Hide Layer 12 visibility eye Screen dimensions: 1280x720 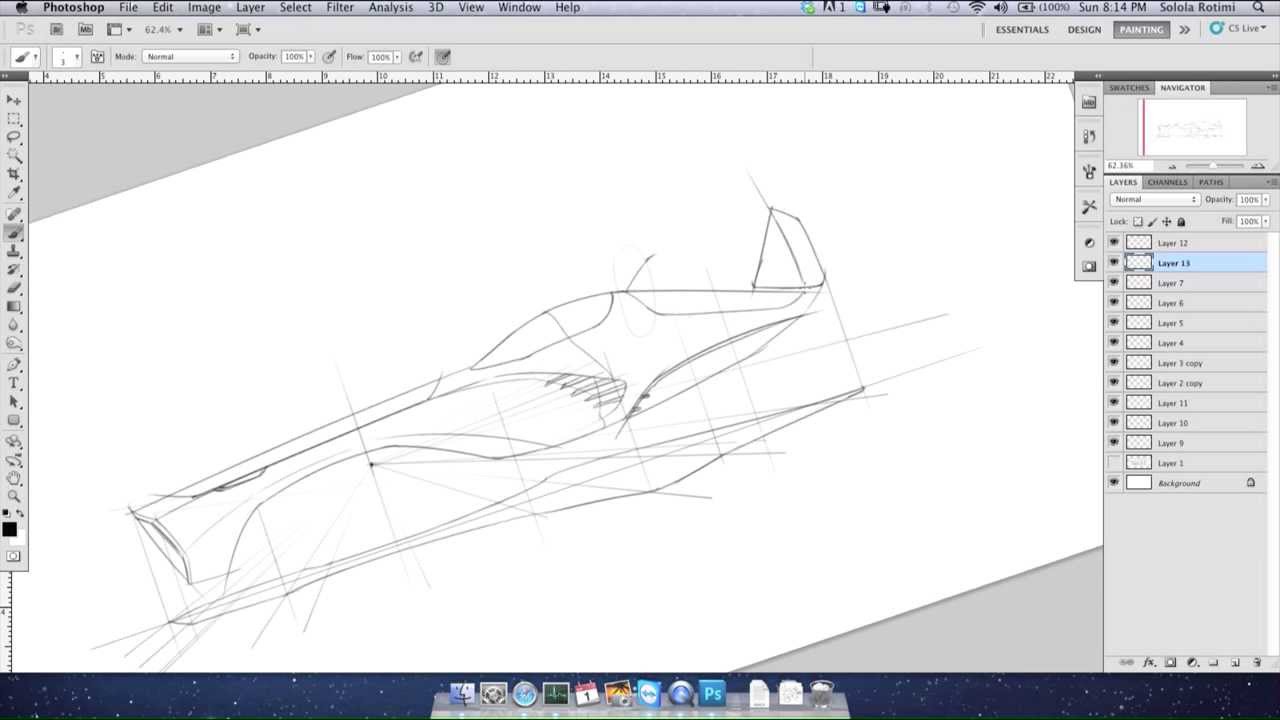[x=1114, y=243]
